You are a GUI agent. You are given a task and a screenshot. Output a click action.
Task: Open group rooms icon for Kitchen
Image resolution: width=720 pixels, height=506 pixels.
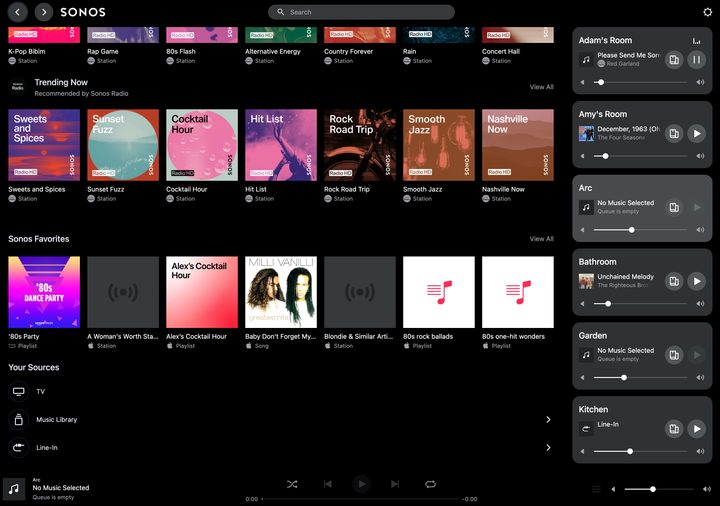tap(674, 429)
